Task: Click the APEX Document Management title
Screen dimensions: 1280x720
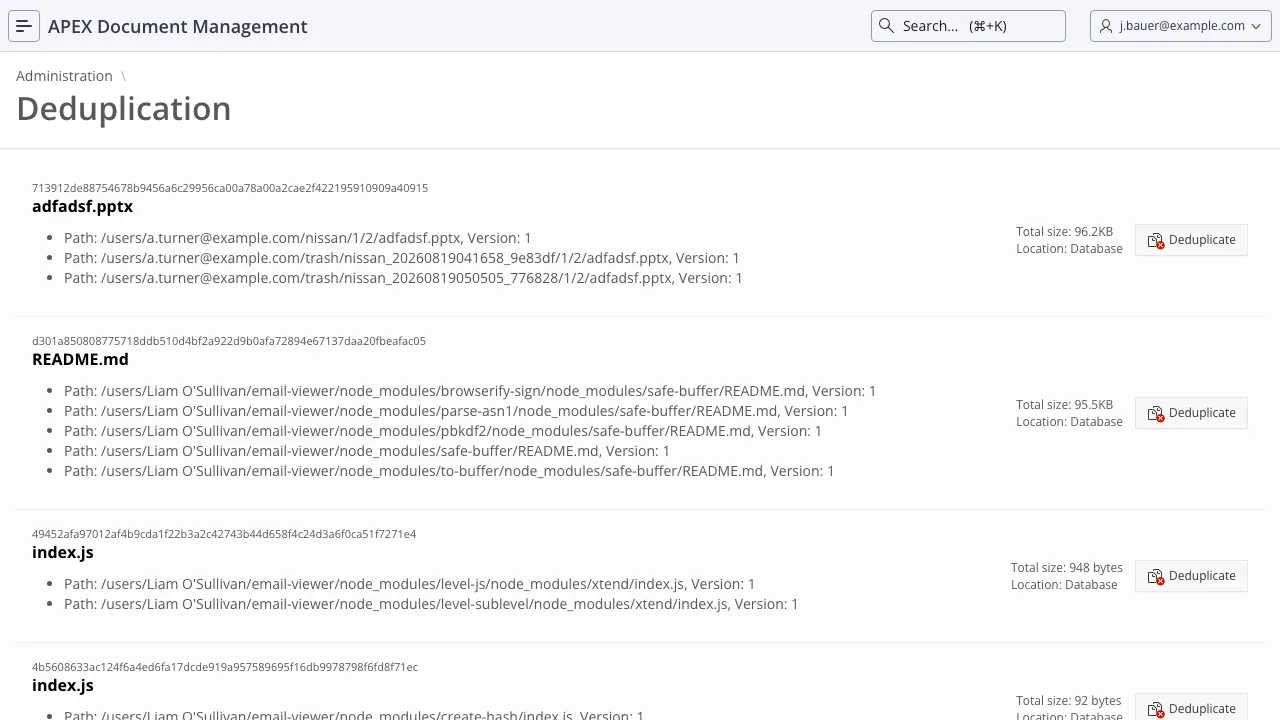Action: 178,26
